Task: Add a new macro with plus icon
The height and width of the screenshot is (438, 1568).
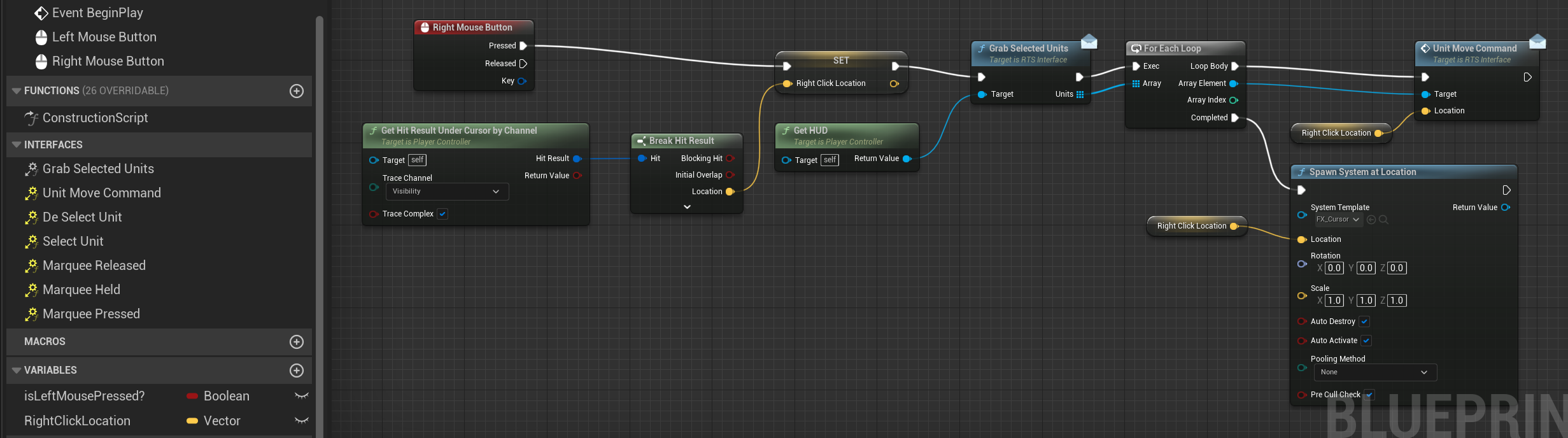Action: coord(297,342)
